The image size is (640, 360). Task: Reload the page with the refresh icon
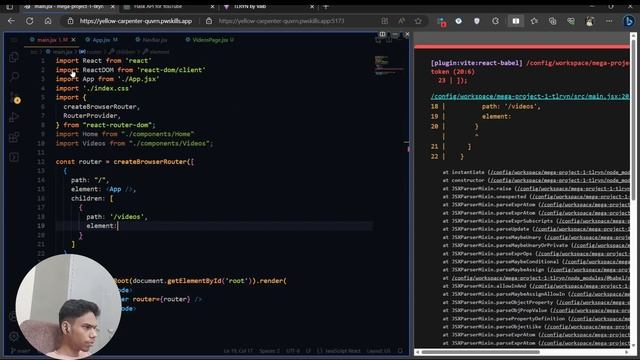[29, 21]
